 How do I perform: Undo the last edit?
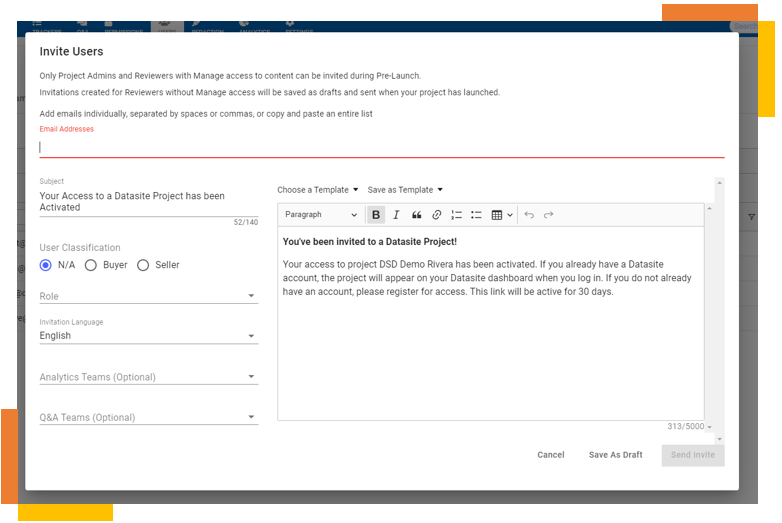click(529, 215)
